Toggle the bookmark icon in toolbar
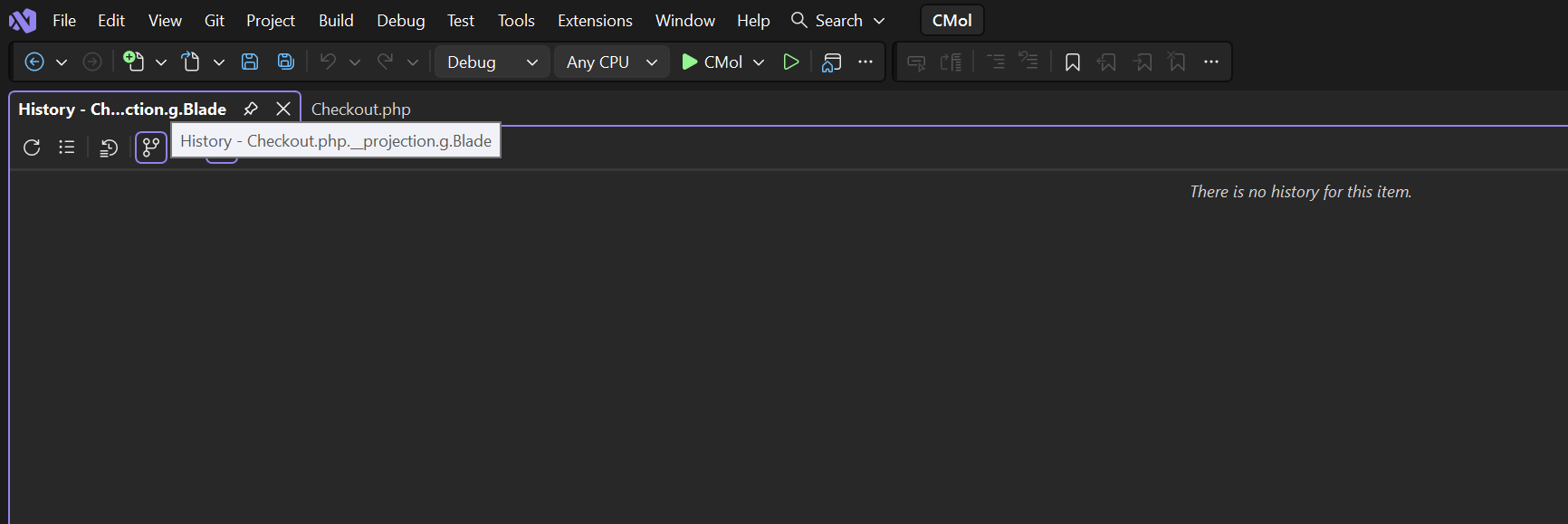This screenshot has height=524, width=1568. pos(1073,62)
